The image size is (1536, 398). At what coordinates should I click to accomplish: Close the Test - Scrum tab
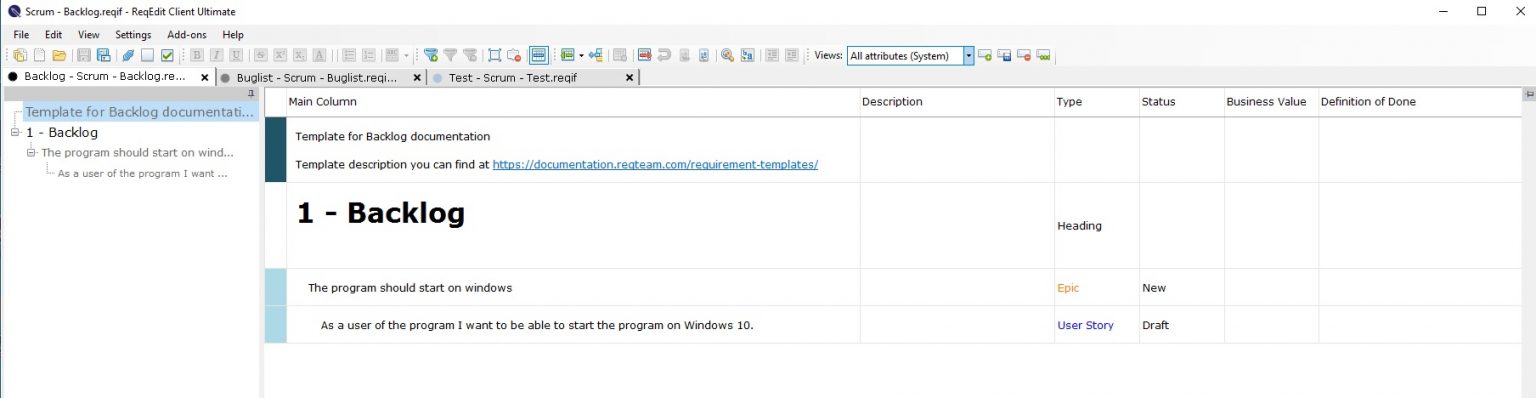[x=629, y=77]
